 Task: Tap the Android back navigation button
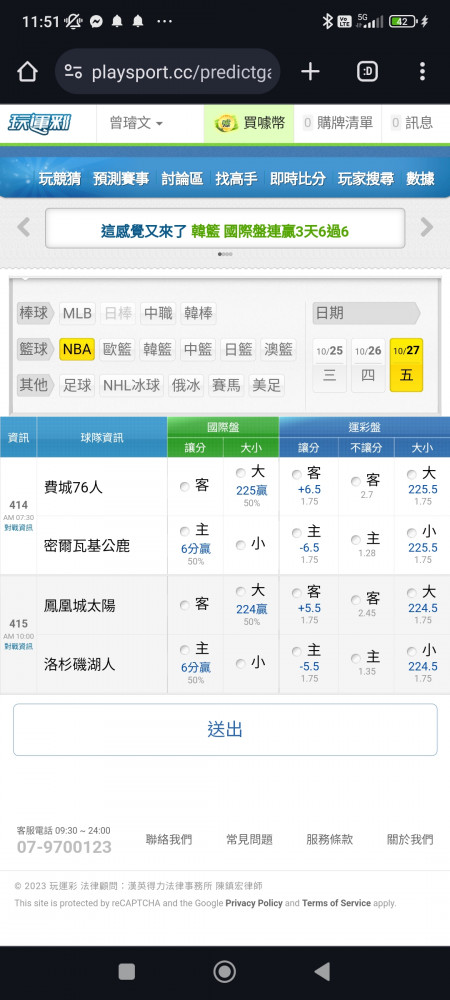(323, 971)
